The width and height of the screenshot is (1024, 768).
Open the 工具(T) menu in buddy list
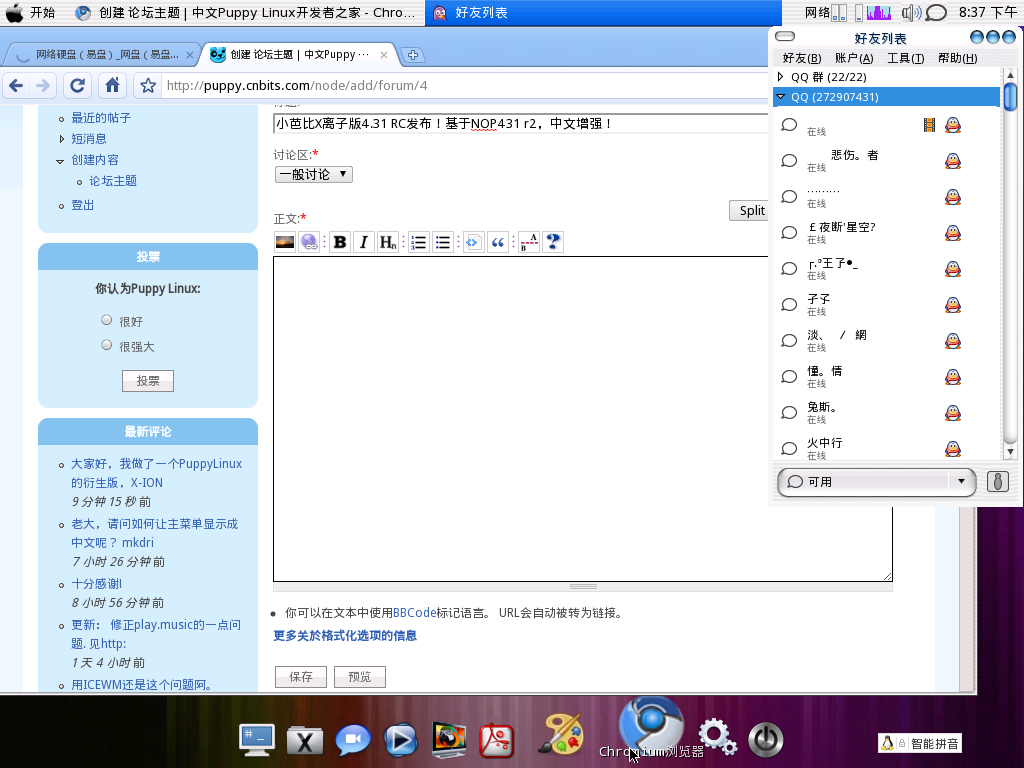(906, 58)
